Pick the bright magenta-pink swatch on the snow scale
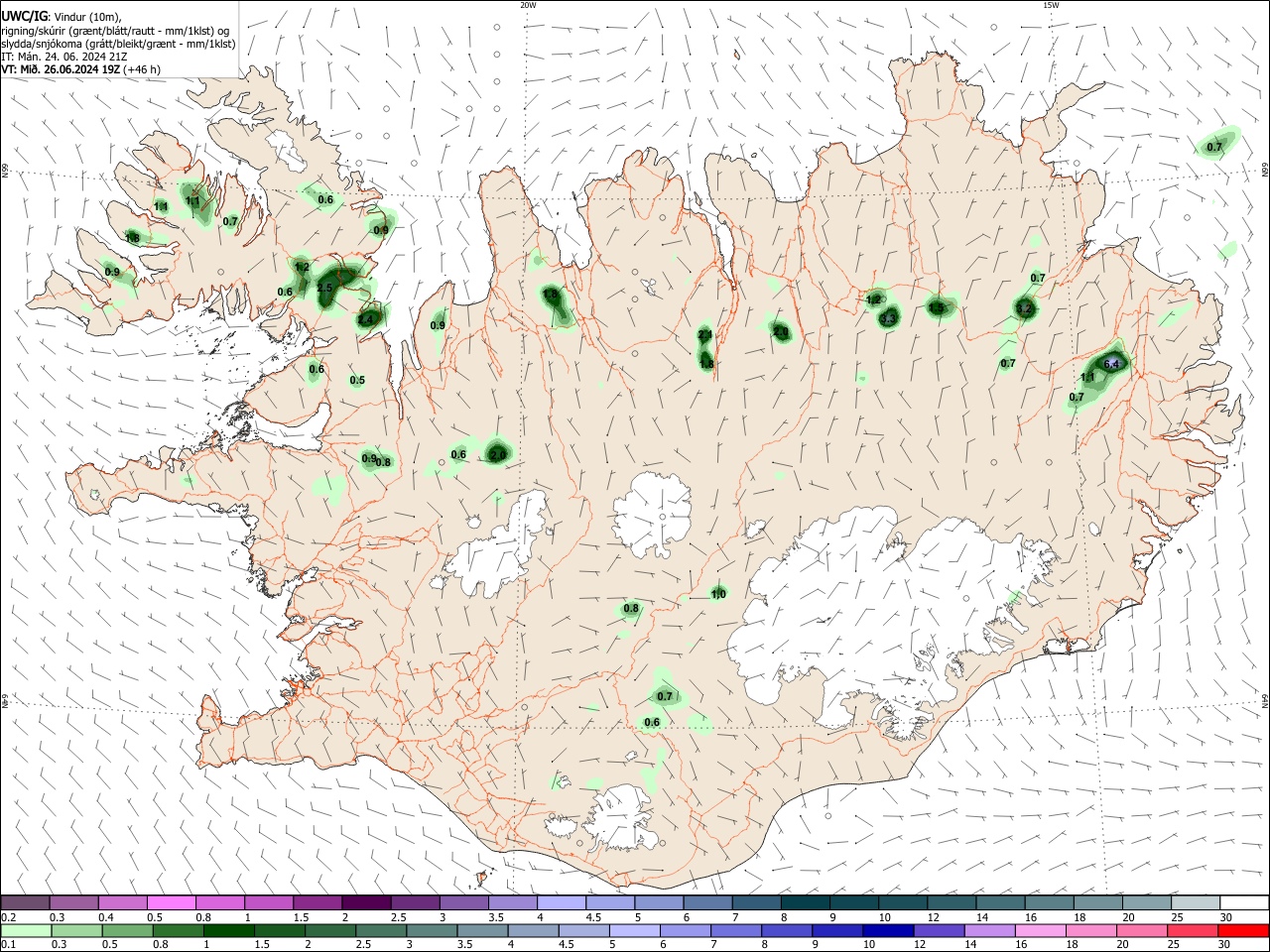The image size is (1270, 952). coord(172,902)
